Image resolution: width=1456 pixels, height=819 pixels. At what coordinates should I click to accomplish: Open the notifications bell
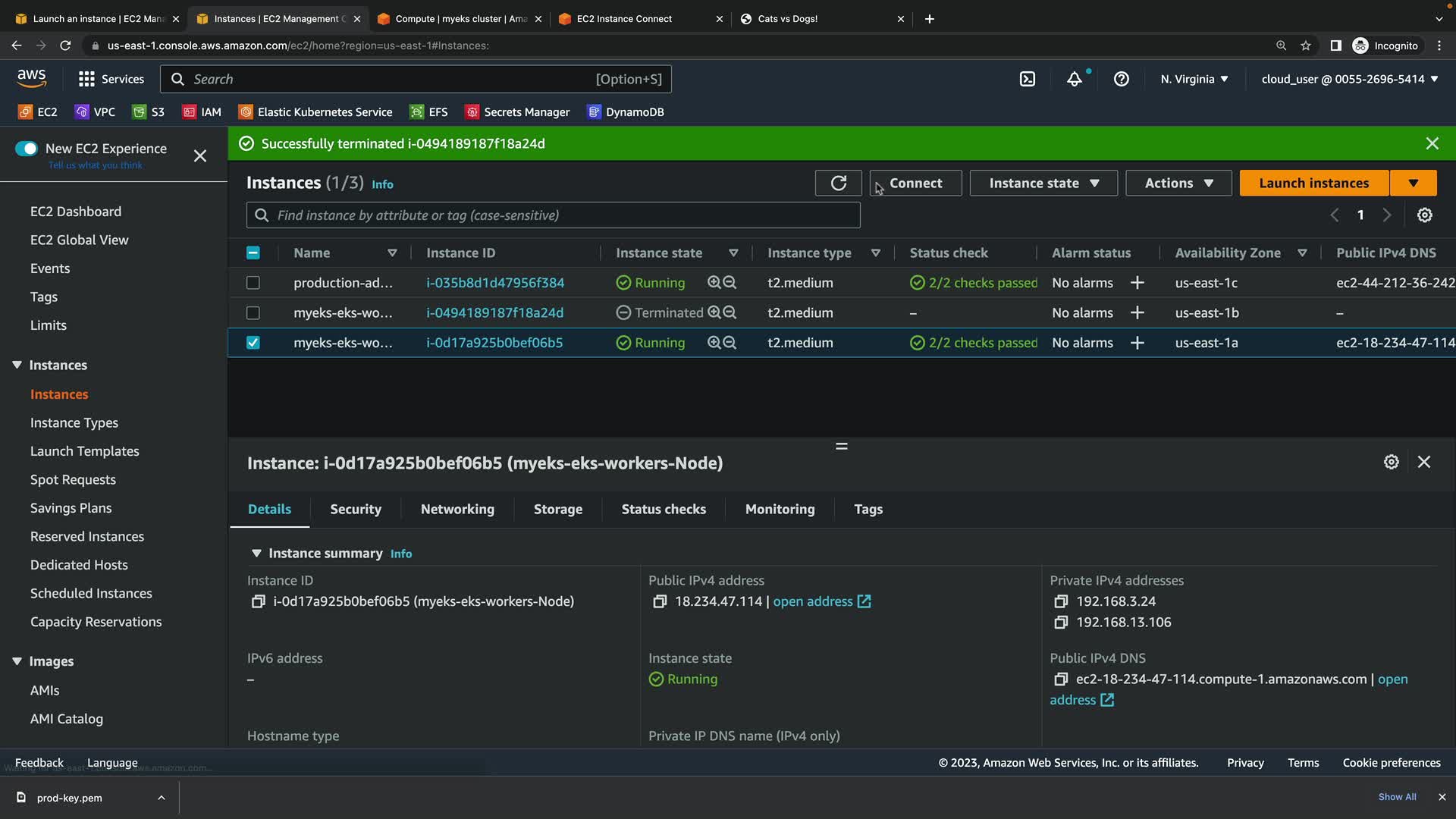click(x=1075, y=79)
